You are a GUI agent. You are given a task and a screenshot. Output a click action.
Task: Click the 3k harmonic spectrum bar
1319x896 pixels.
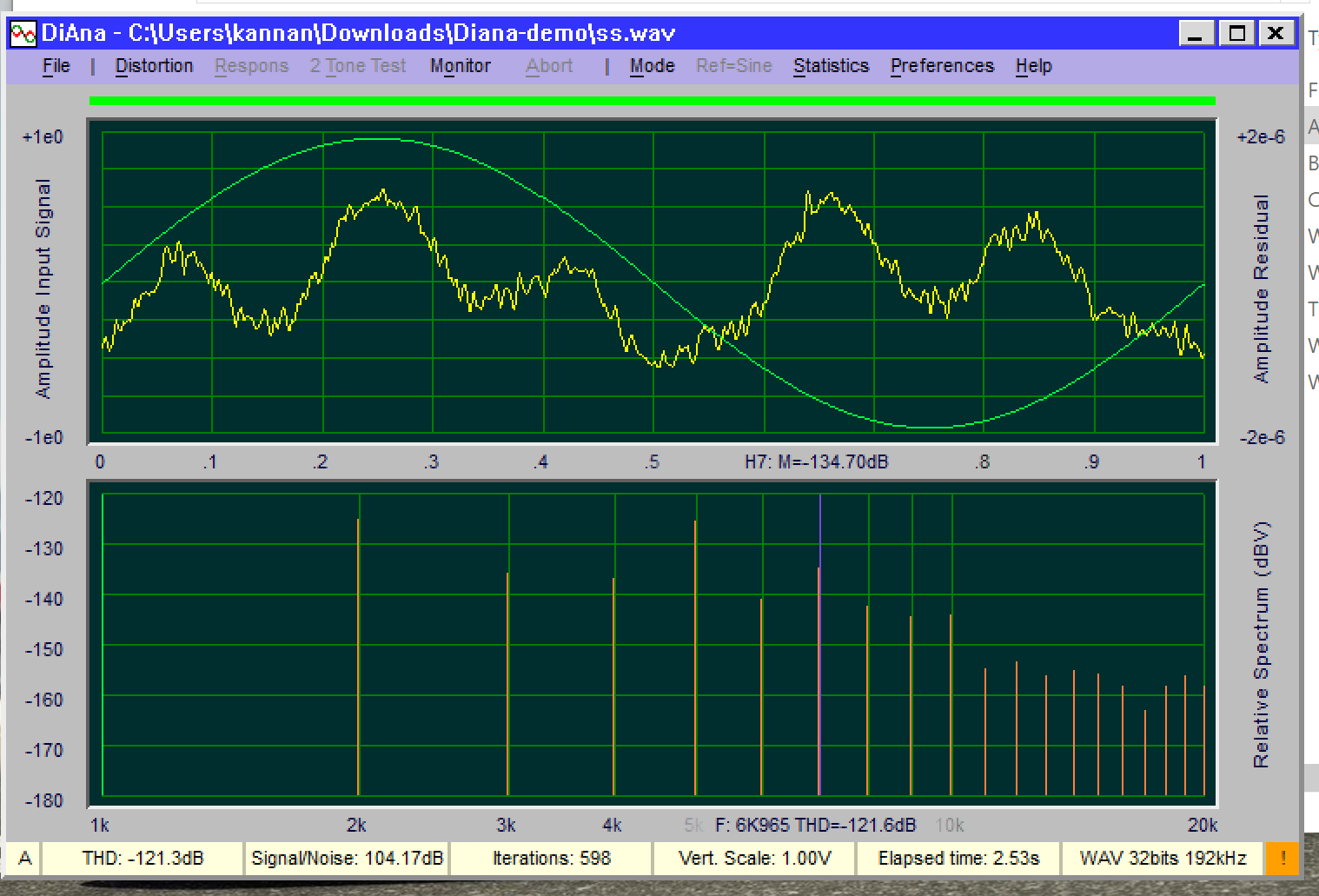click(507, 684)
